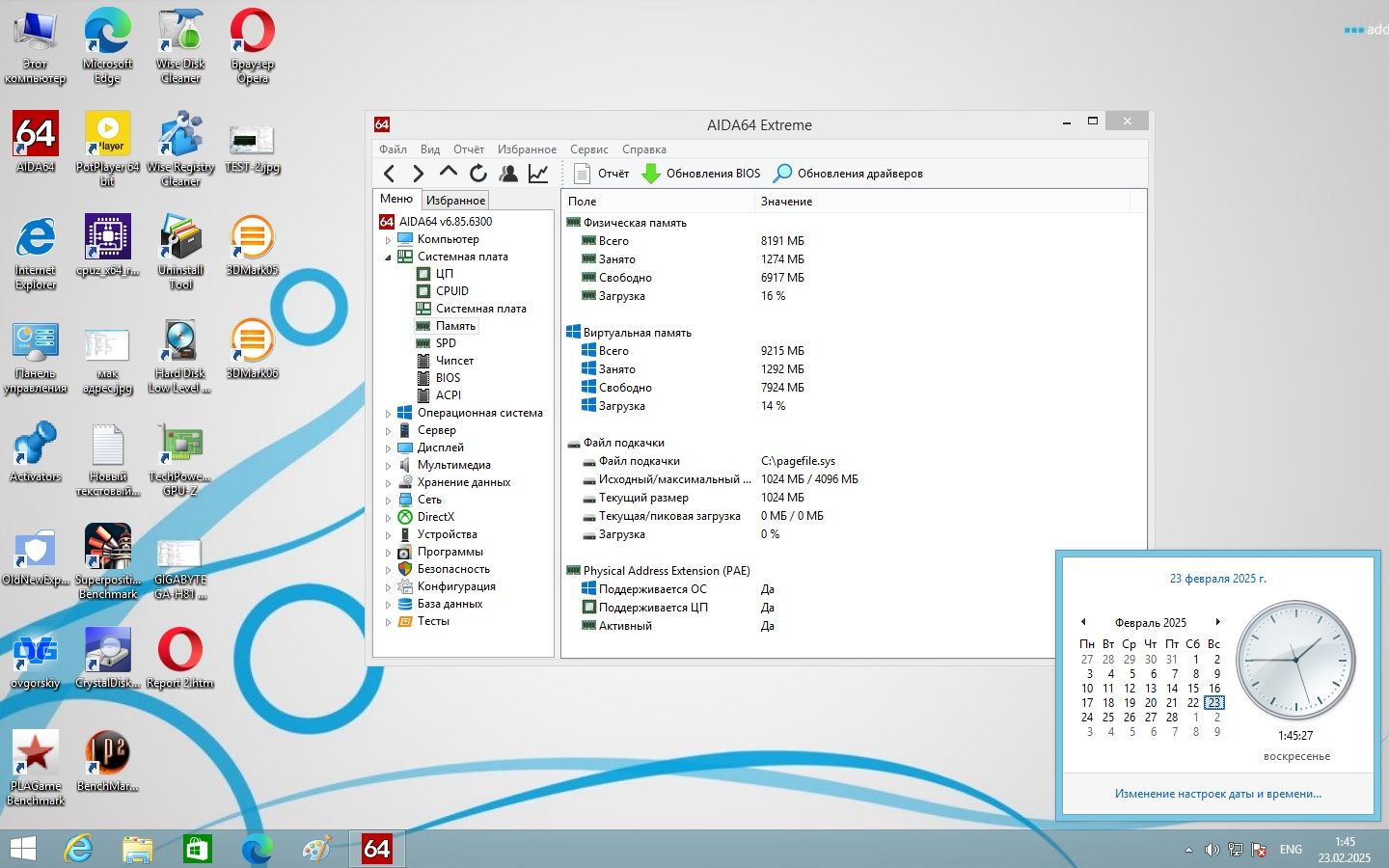Select DirectX in the tree
Viewport: 1389px width, 868px height.
tap(435, 517)
